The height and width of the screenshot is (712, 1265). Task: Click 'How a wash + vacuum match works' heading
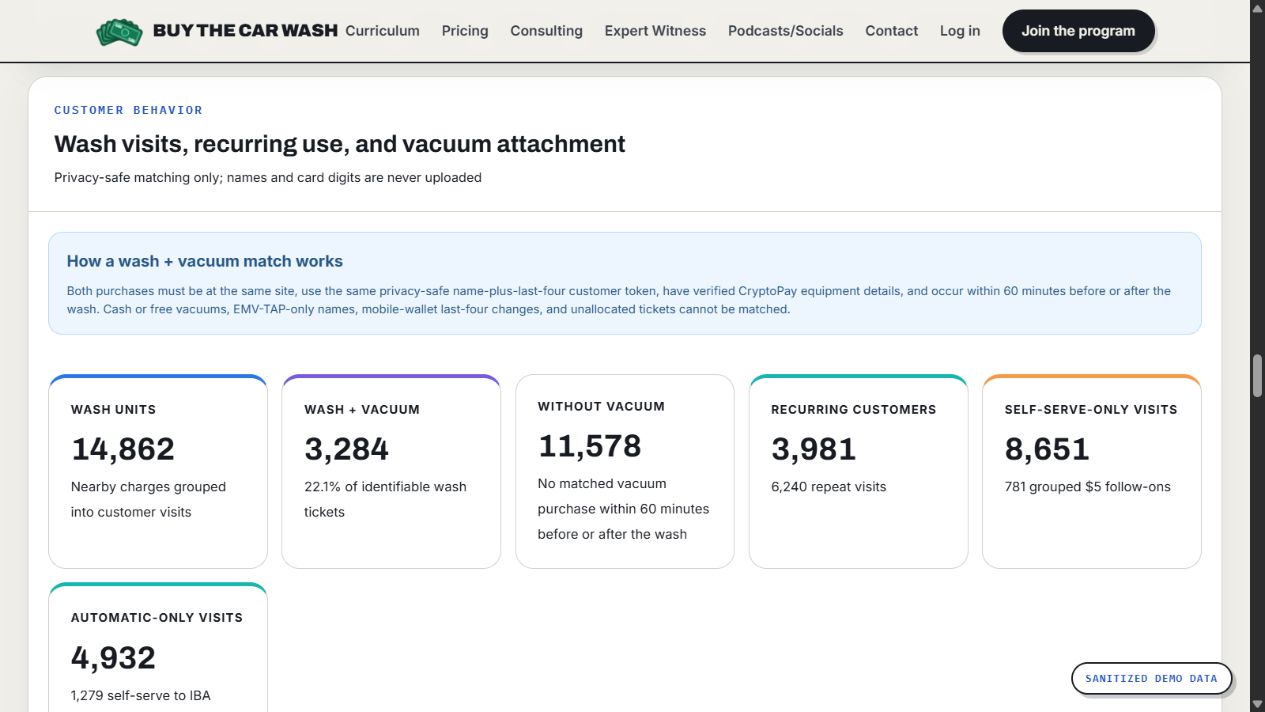[205, 261]
